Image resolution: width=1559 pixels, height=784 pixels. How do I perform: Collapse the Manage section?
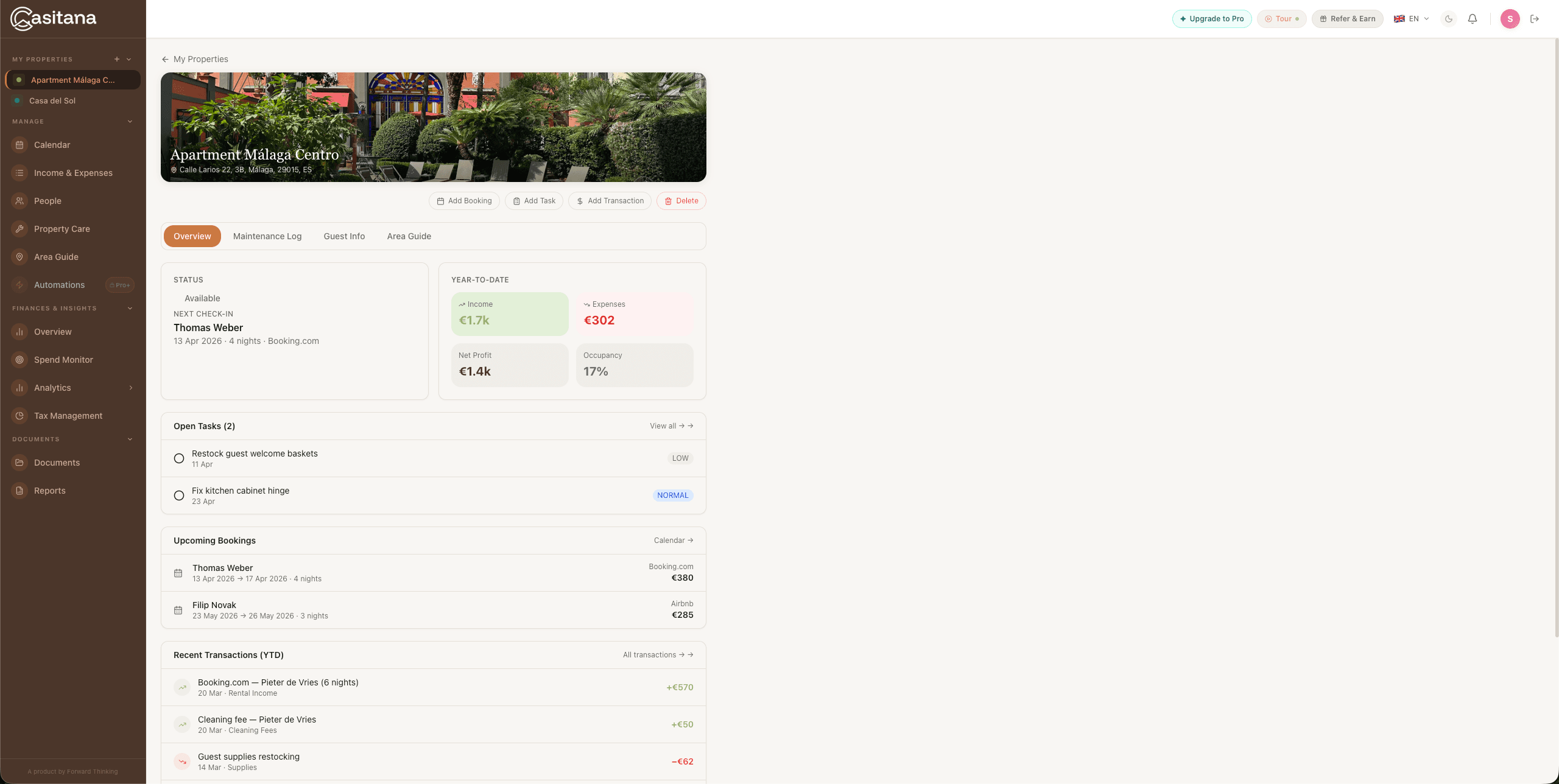click(130, 122)
